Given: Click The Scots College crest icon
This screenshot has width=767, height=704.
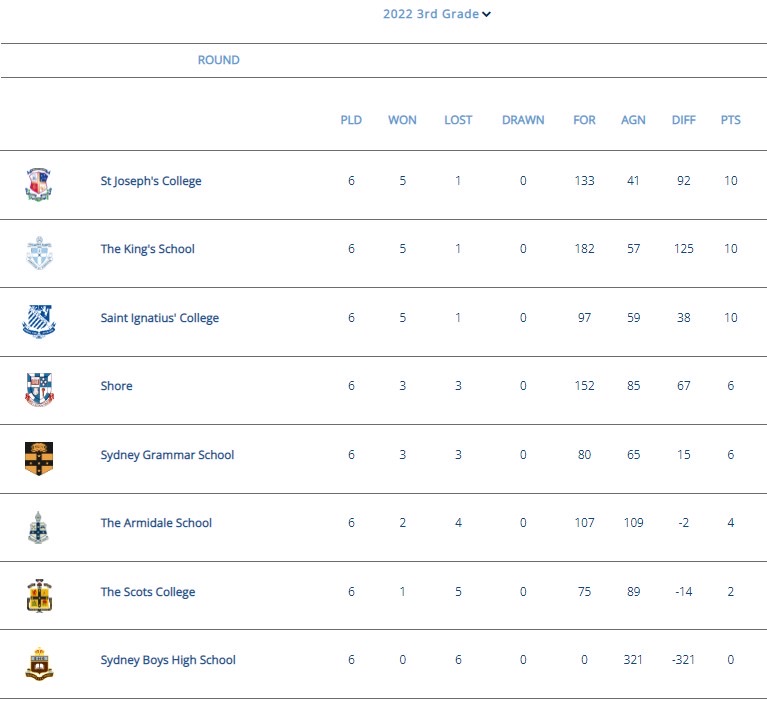Looking at the screenshot, I should coord(39,596).
